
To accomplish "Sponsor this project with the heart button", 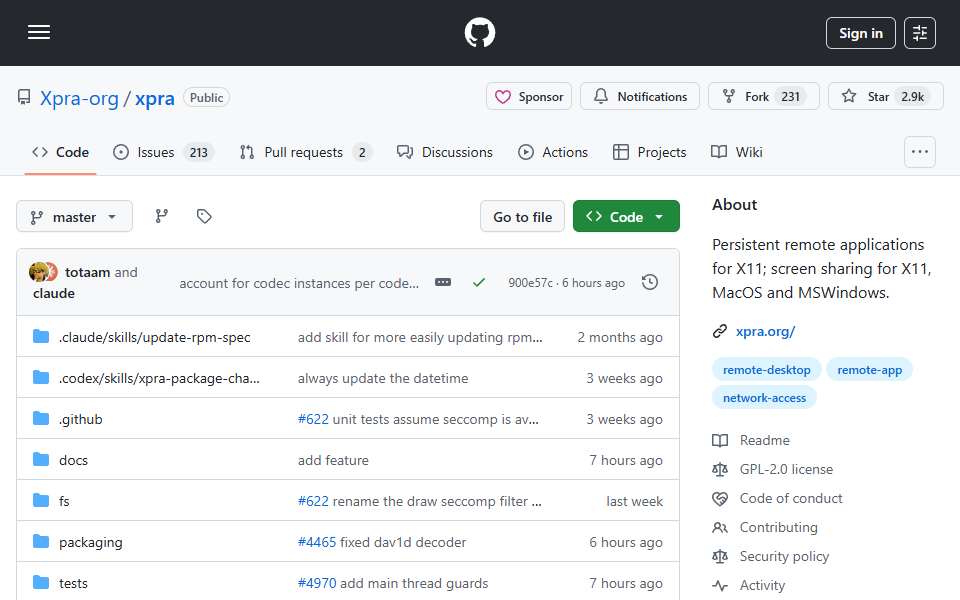I will pyautogui.click(x=528, y=97).
